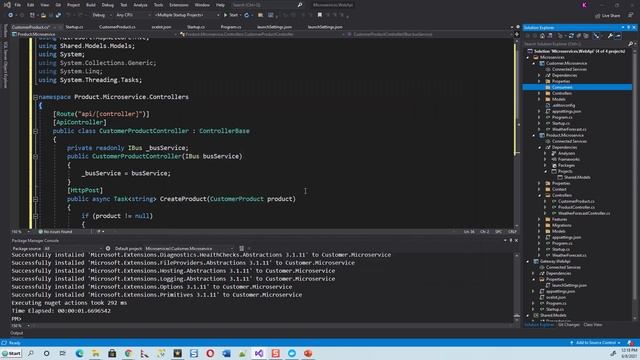Collapse the CreateProduct method outline toggle
This screenshot has height=360, width=640.
pyautogui.click(x=36, y=199)
